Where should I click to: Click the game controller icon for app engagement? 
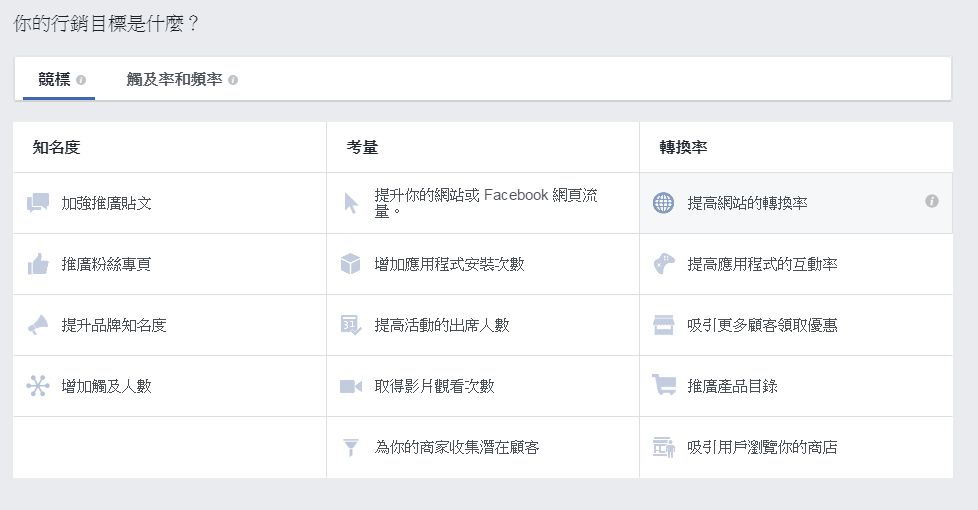[x=664, y=264]
